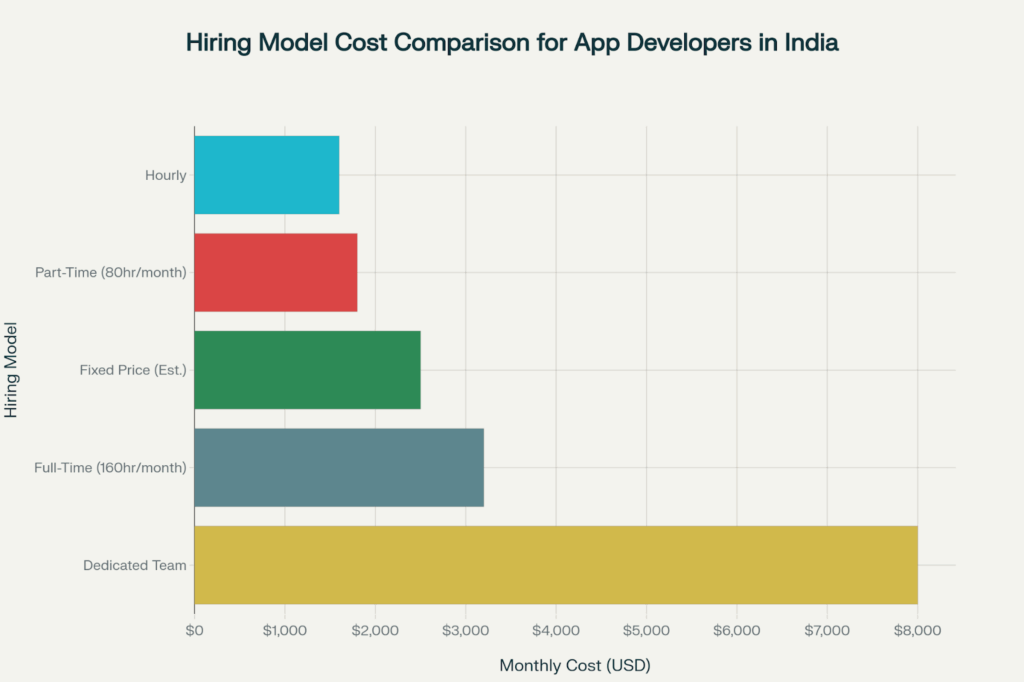Click the 'Fixed Price (Est.)' label
The width and height of the screenshot is (1024, 682).
click(x=133, y=370)
